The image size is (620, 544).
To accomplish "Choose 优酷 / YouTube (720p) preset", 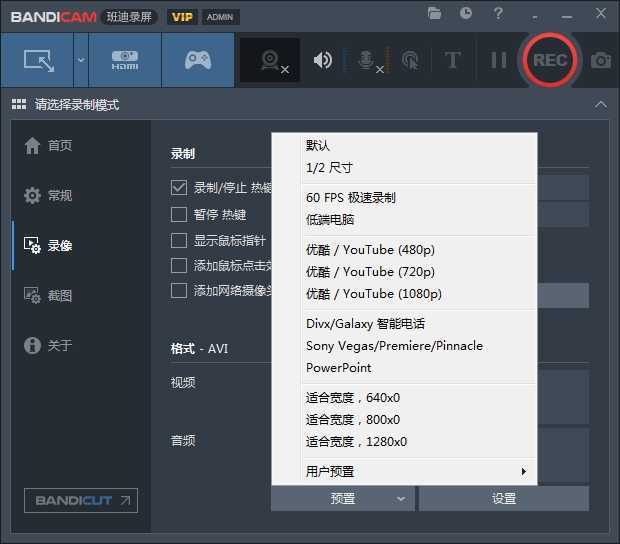I will pyautogui.click(x=404, y=272).
